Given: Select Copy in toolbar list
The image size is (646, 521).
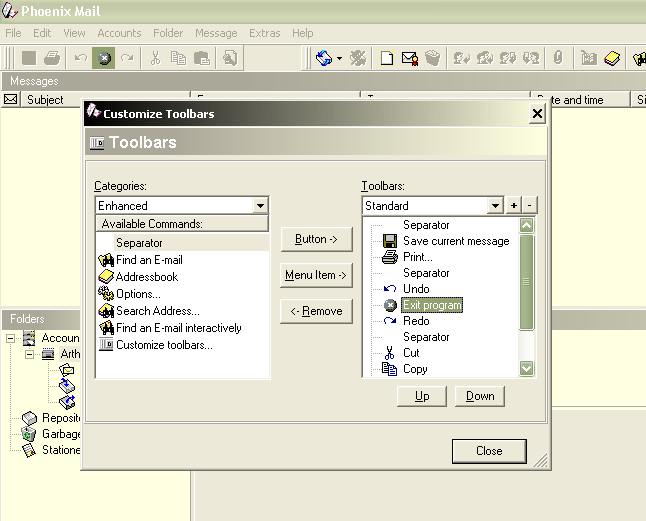Looking at the screenshot, I should (415, 369).
